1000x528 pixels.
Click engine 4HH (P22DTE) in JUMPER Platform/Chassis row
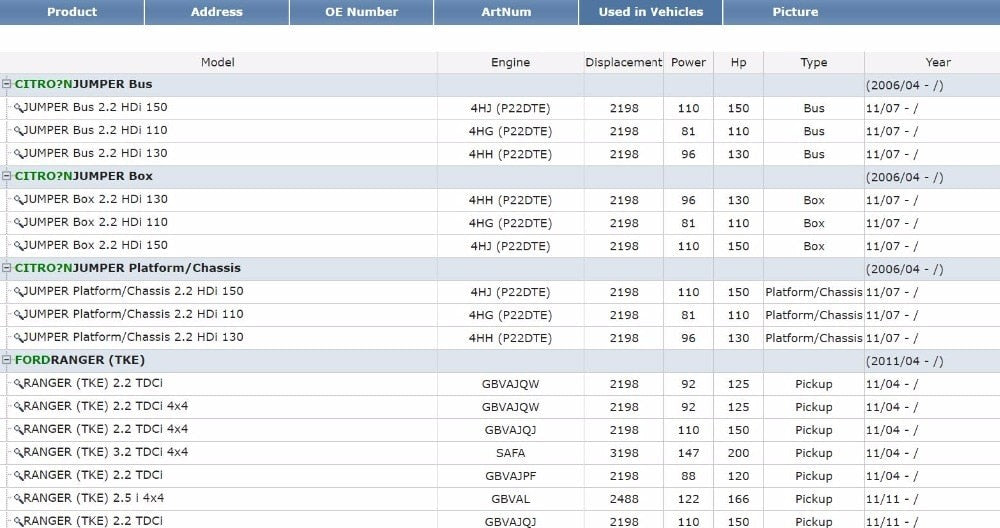tap(510, 338)
